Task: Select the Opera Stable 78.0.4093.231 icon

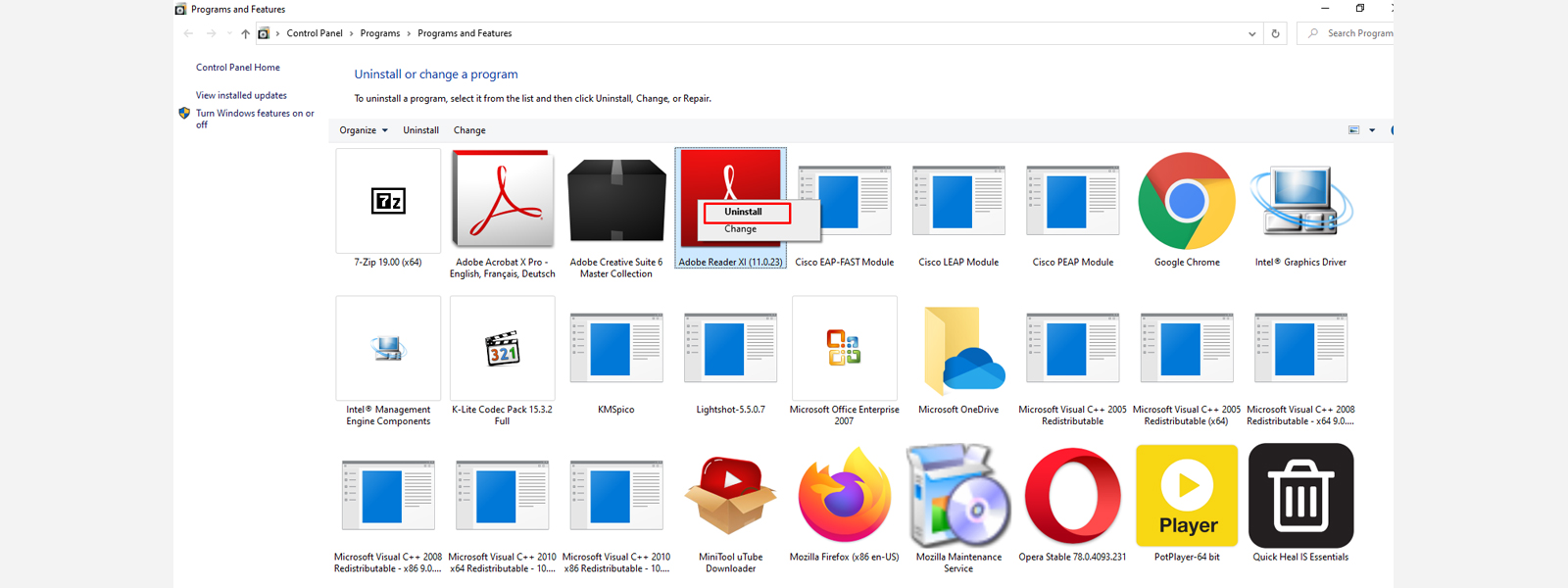Action: pyautogui.click(x=1073, y=495)
